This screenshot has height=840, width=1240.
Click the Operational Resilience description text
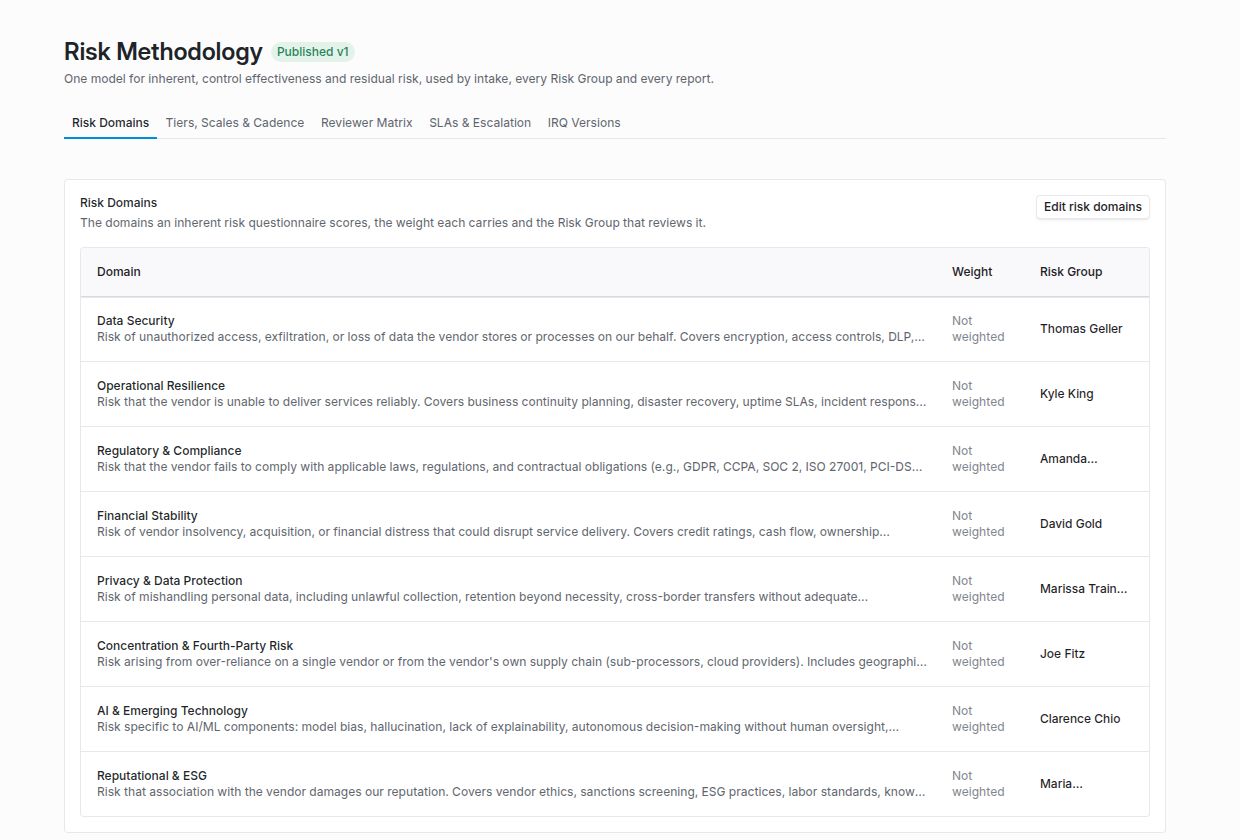(512, 402)
